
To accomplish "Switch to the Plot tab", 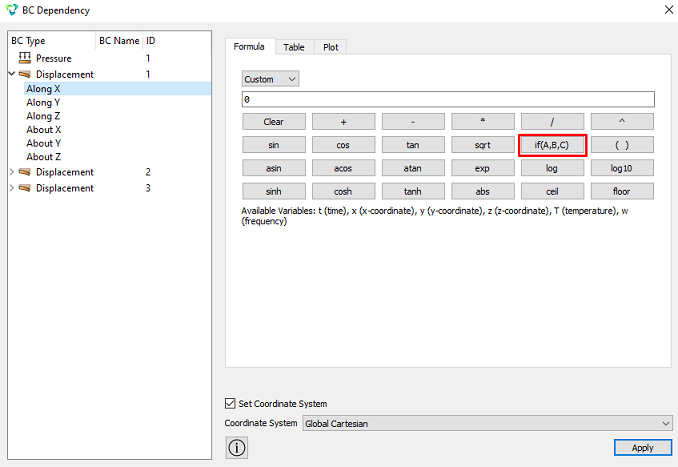I will tap(331, 47).
